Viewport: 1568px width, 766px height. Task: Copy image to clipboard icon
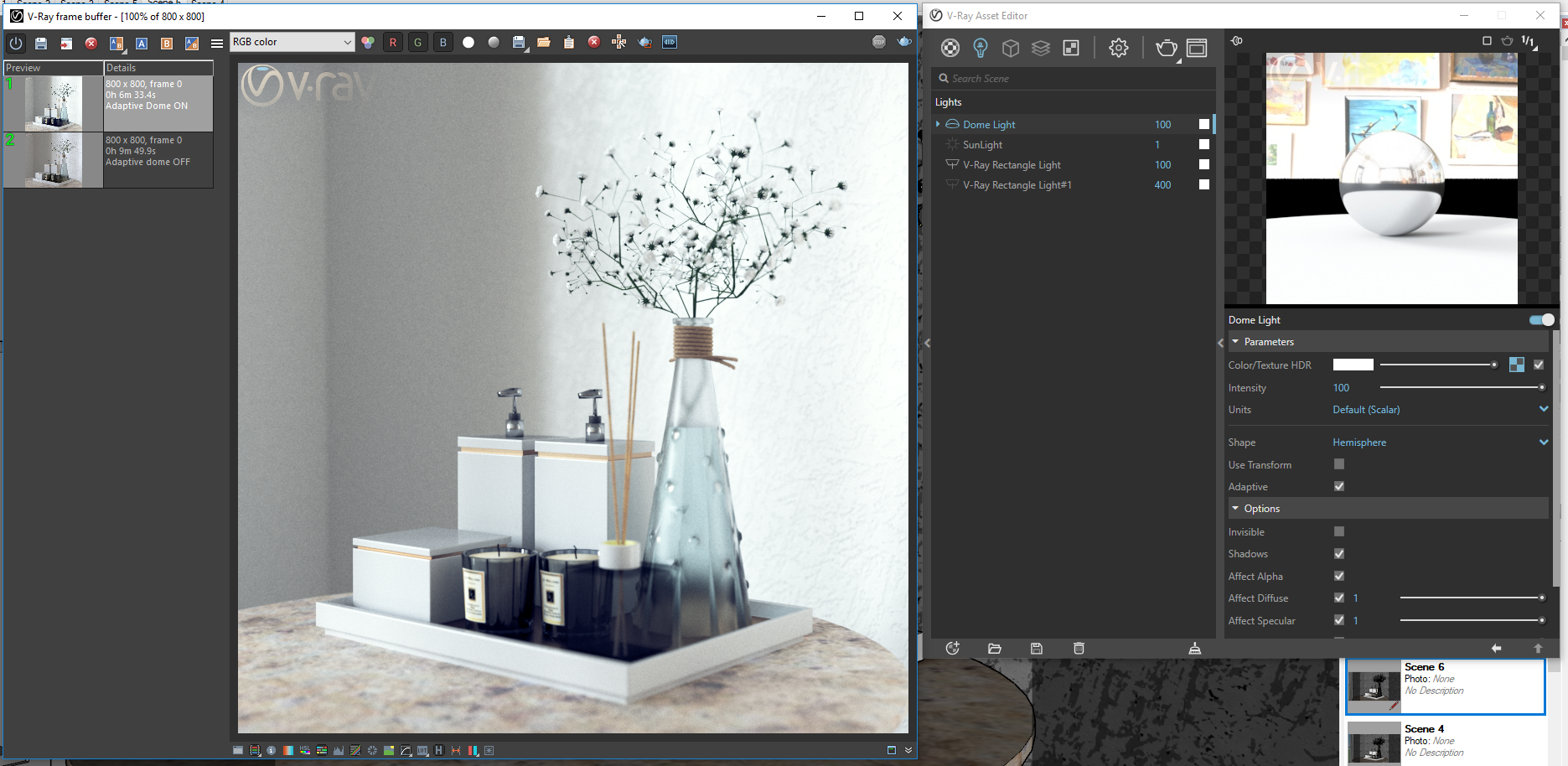tap(569, 42)
